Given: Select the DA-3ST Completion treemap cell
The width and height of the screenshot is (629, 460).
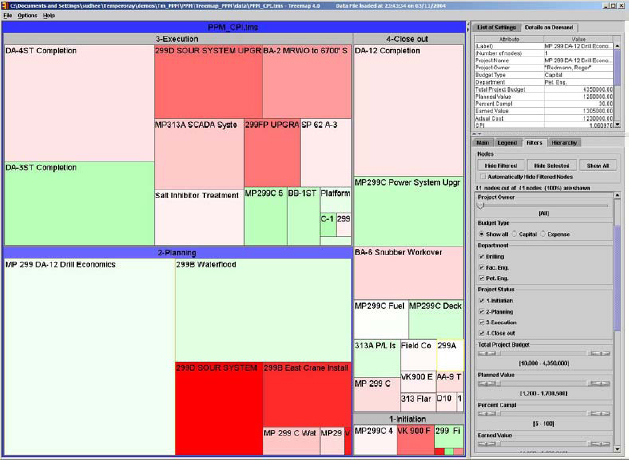Looking at the screenshot, I should (x=79, y=203).
